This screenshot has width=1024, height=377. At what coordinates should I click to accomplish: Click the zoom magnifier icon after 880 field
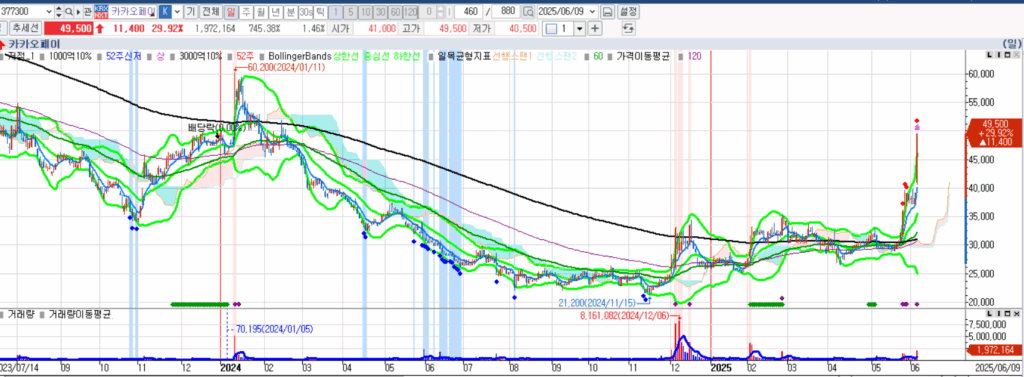[x=528, y=12]
